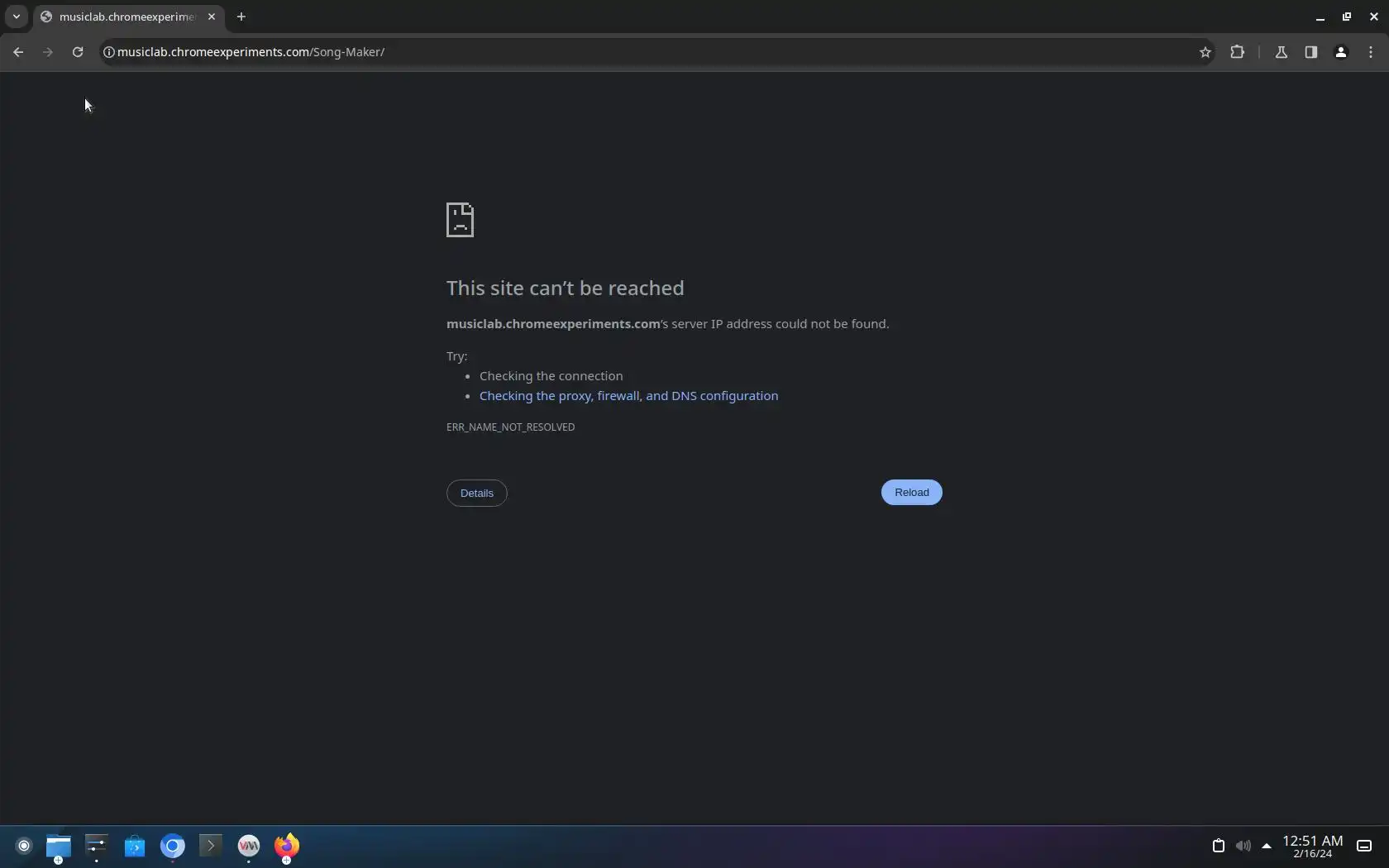
Task: Click the blue Reload button
Action: pyautogui.click(x=912, y=493)
